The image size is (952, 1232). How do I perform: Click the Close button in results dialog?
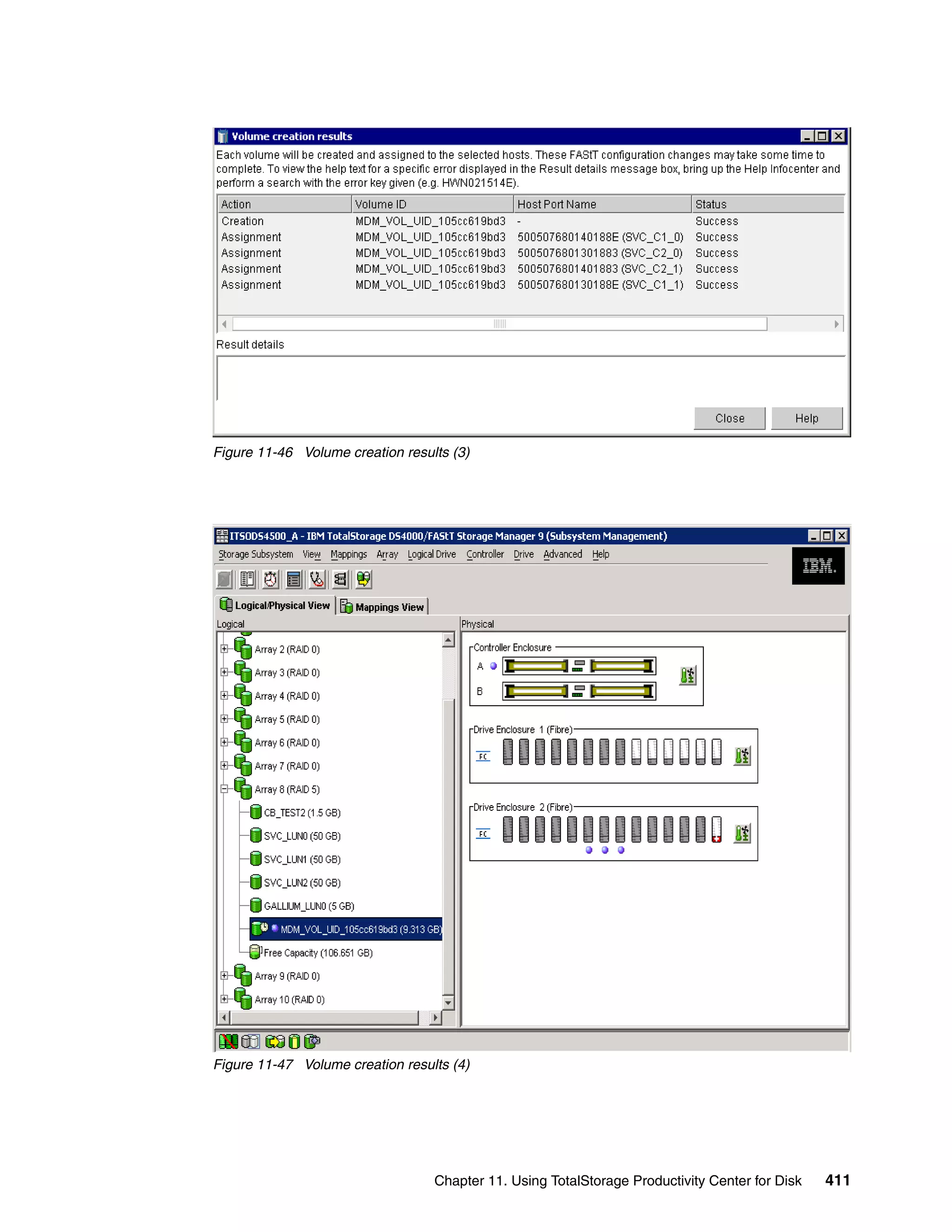(729, 418)
